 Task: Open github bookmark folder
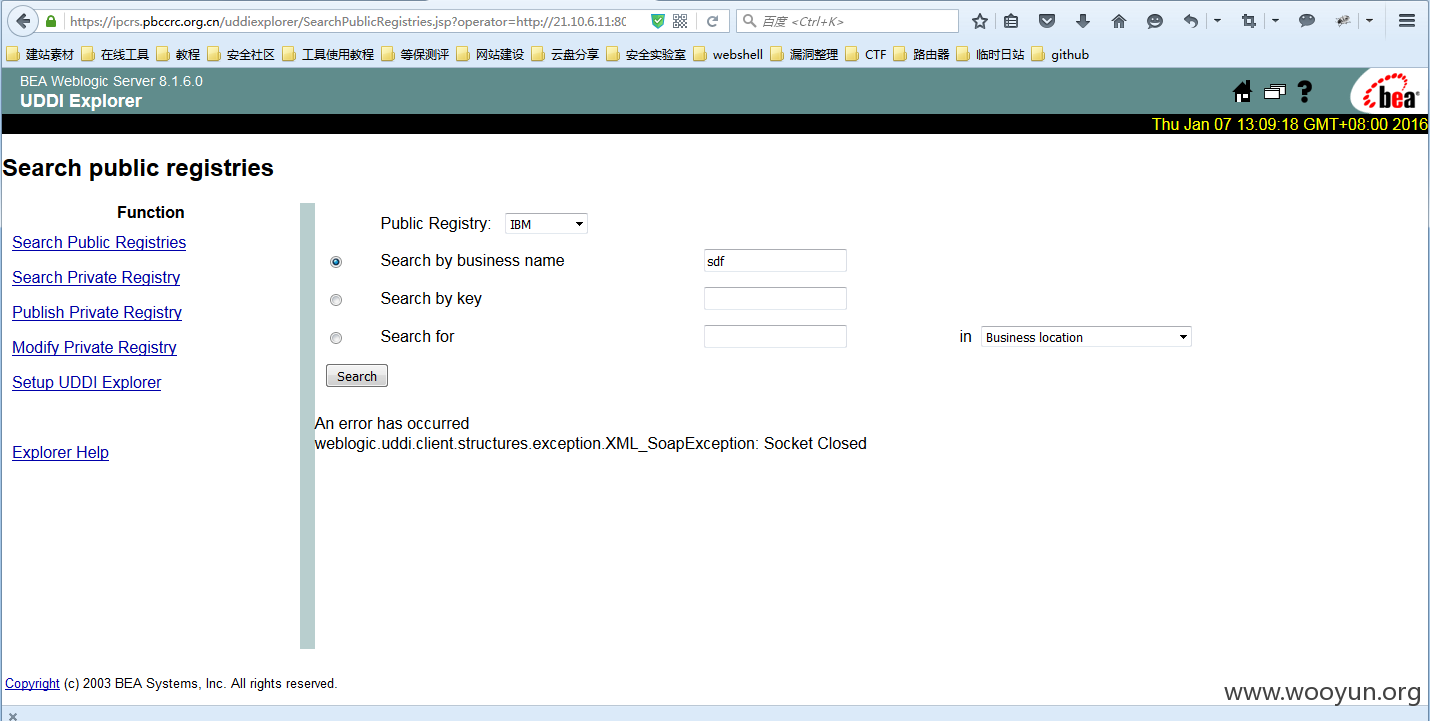coord(1060,54)
